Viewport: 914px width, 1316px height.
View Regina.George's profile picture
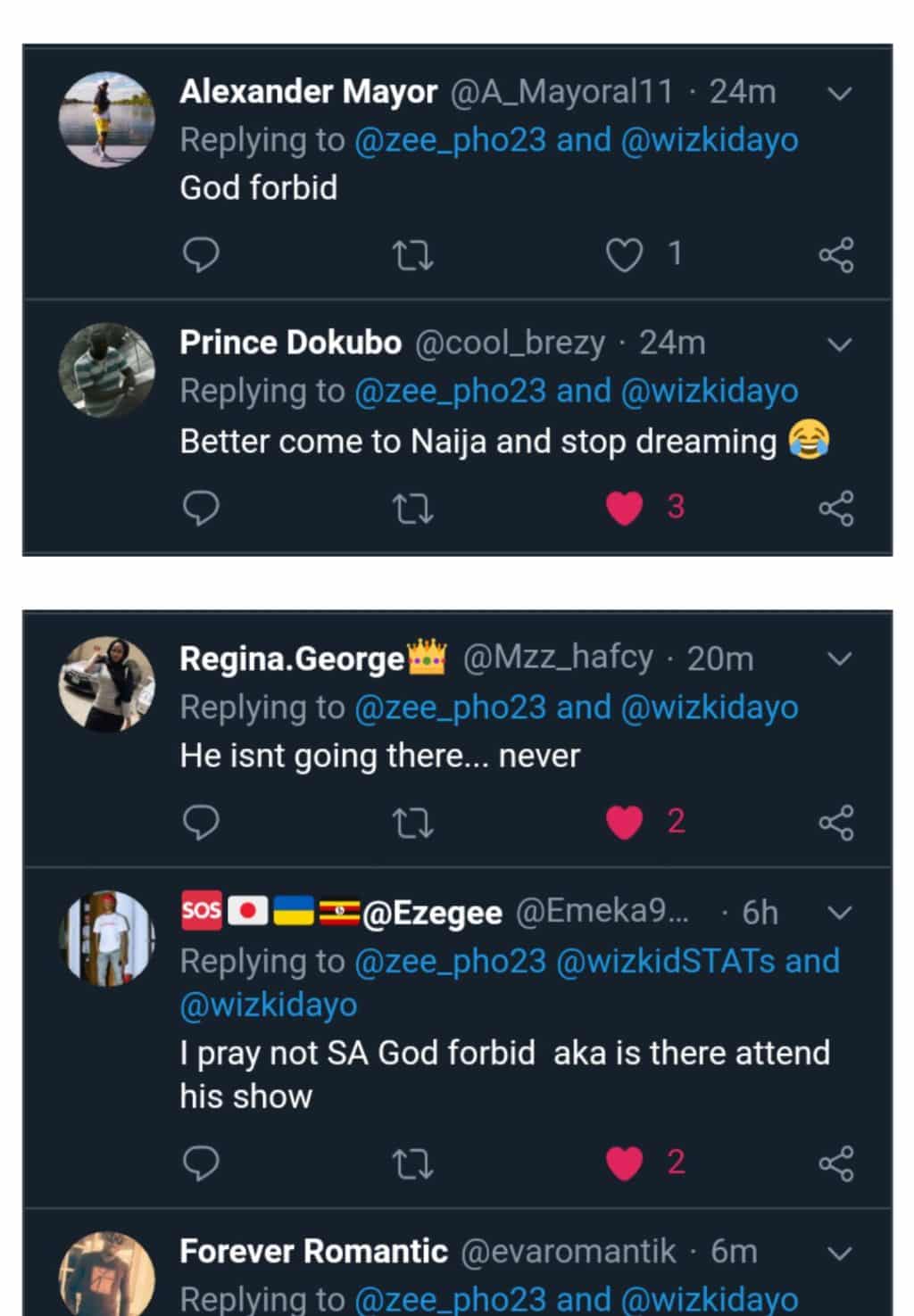(x=107, y=684)
